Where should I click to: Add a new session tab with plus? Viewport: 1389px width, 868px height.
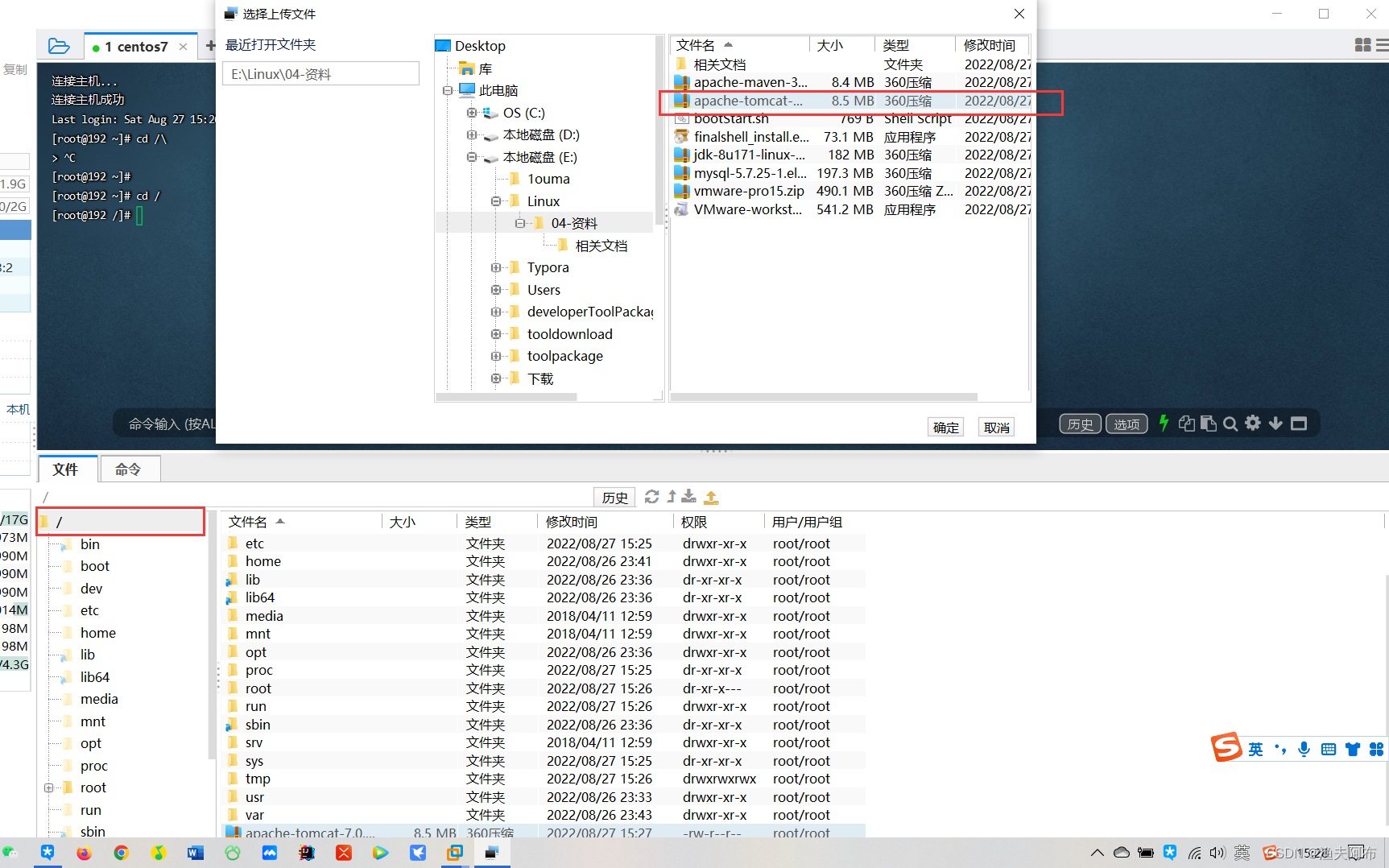tap(210, 46)
